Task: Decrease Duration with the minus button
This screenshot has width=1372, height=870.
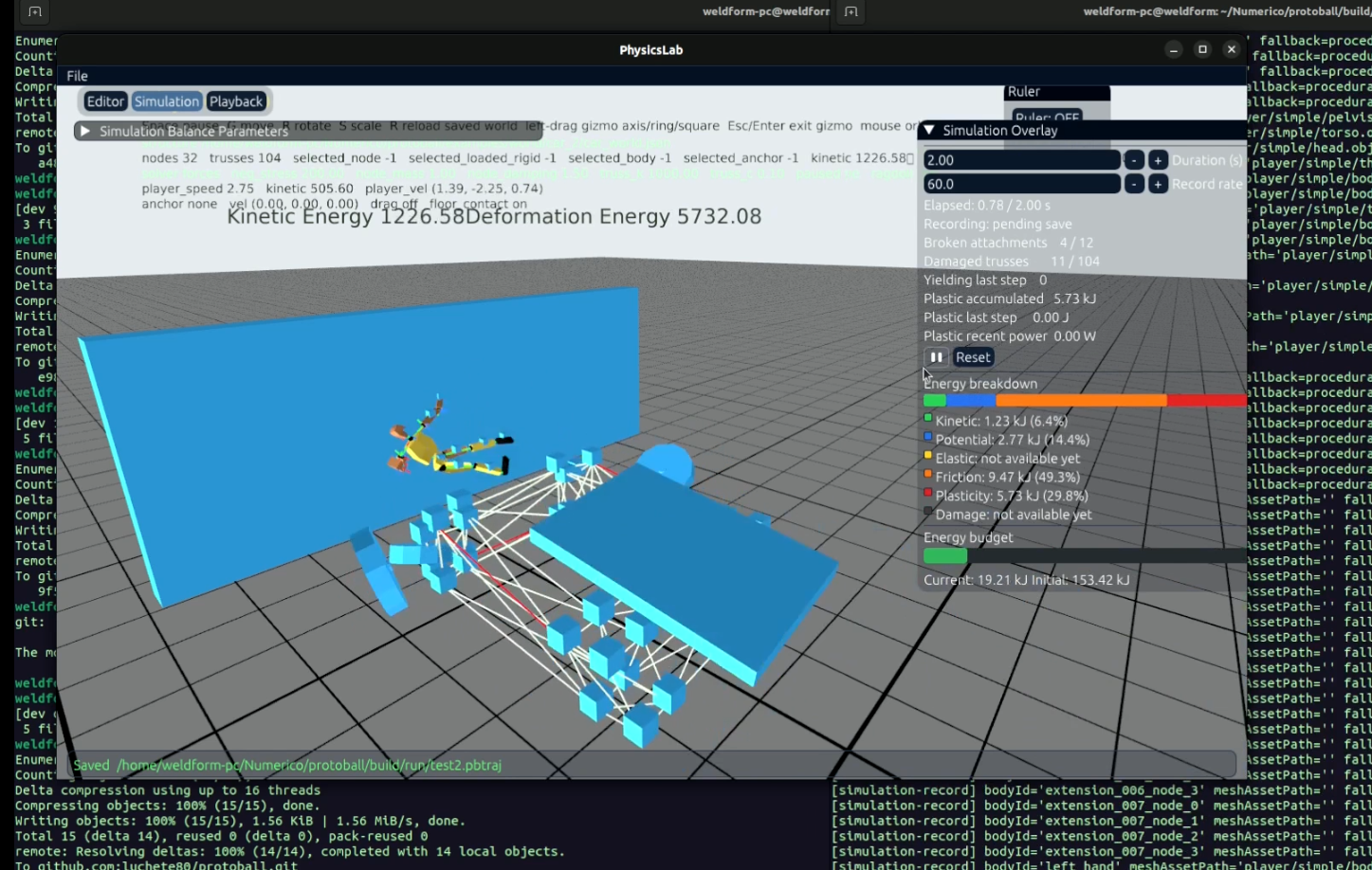Action: pyautogui.click(x=1134, y=160)
